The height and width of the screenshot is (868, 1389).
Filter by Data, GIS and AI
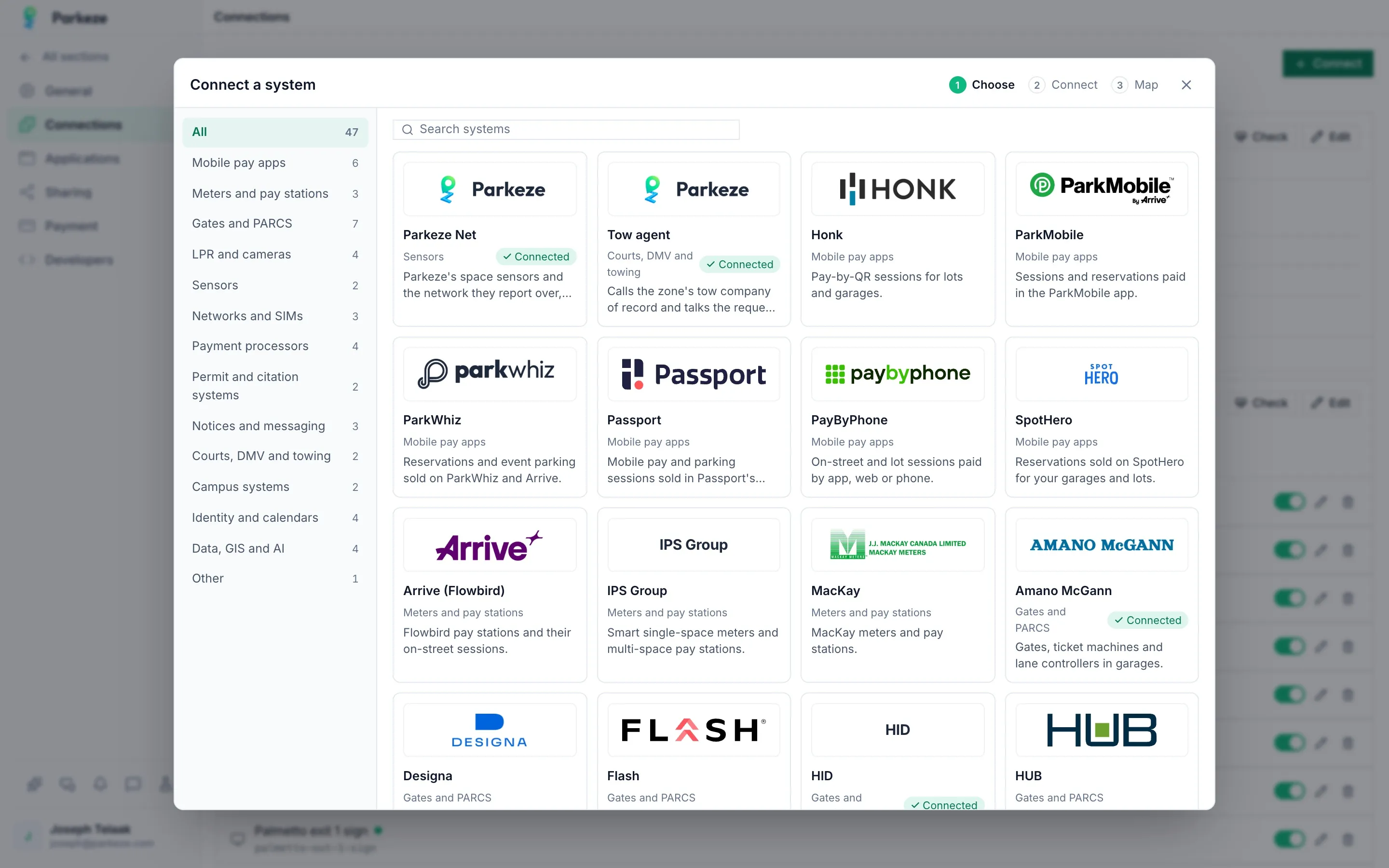tap(275, 548)
